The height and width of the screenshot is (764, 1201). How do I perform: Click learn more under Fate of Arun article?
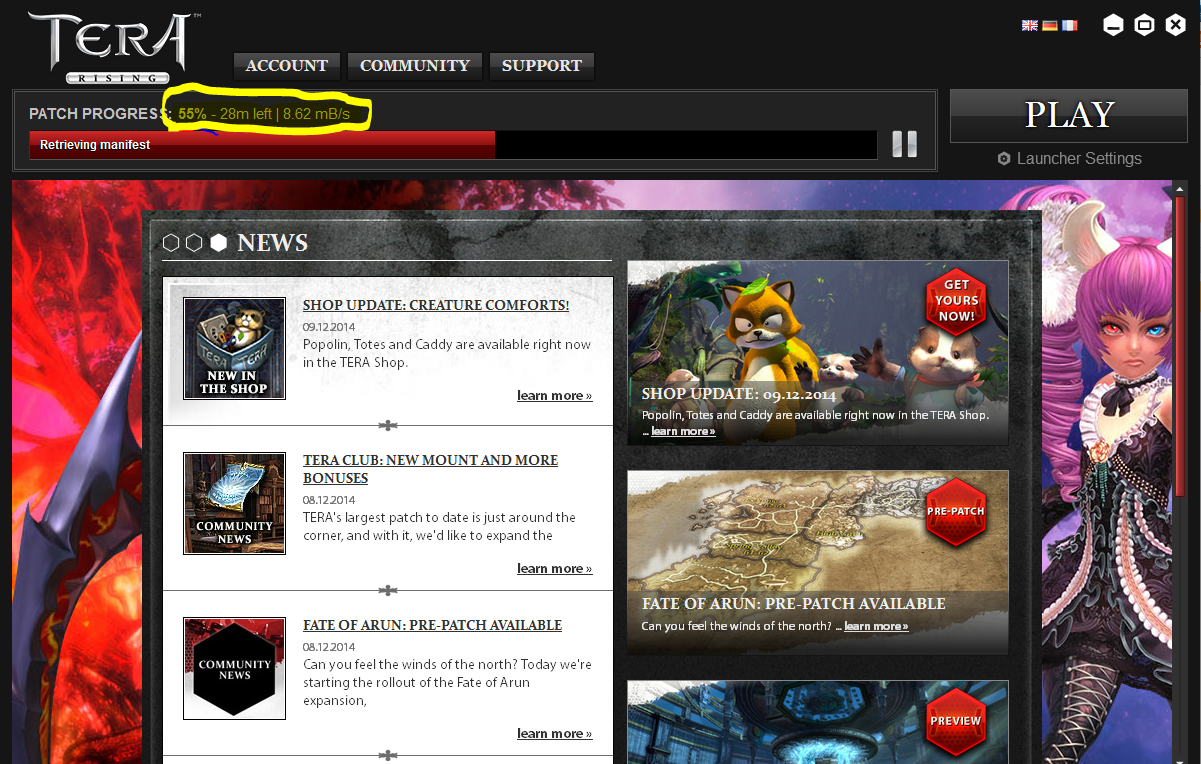(555, 734)
